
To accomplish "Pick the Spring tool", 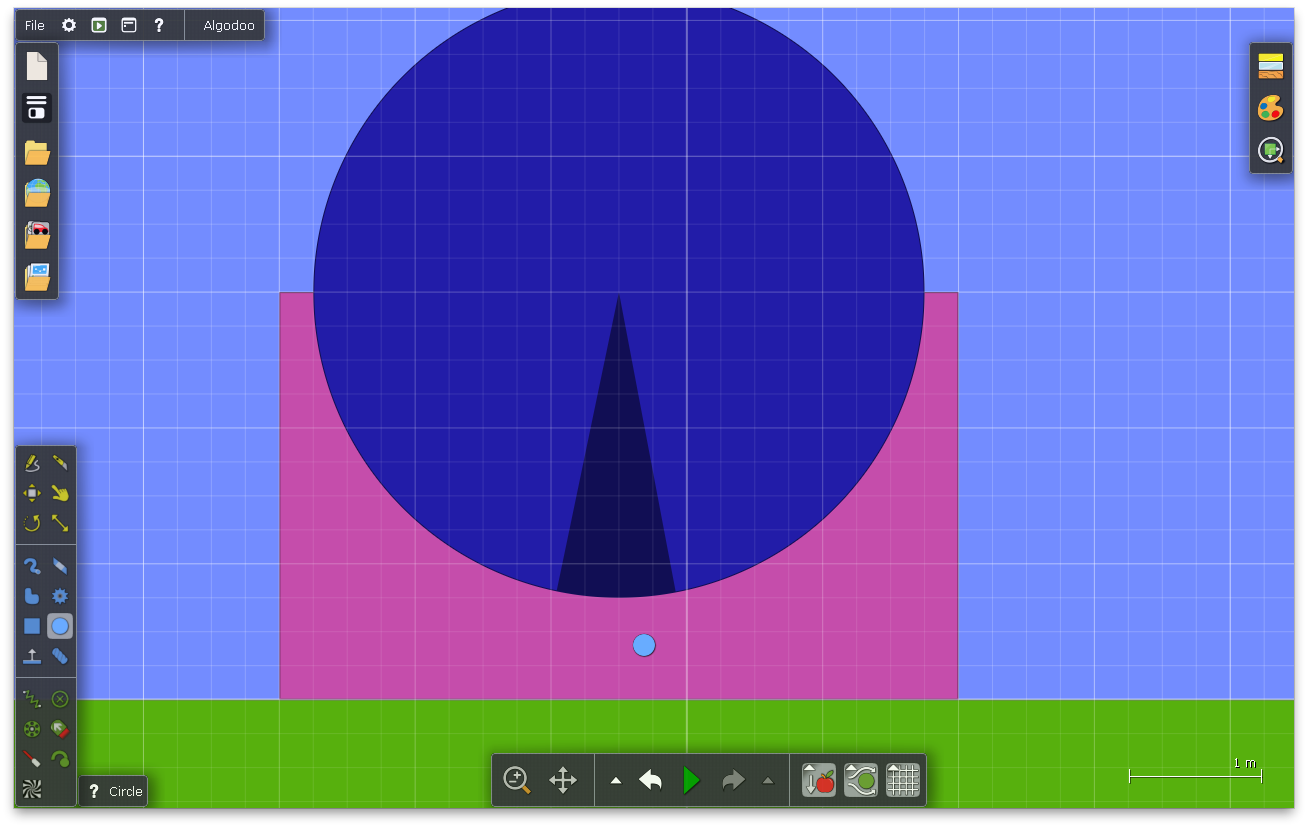I will 32,699.
